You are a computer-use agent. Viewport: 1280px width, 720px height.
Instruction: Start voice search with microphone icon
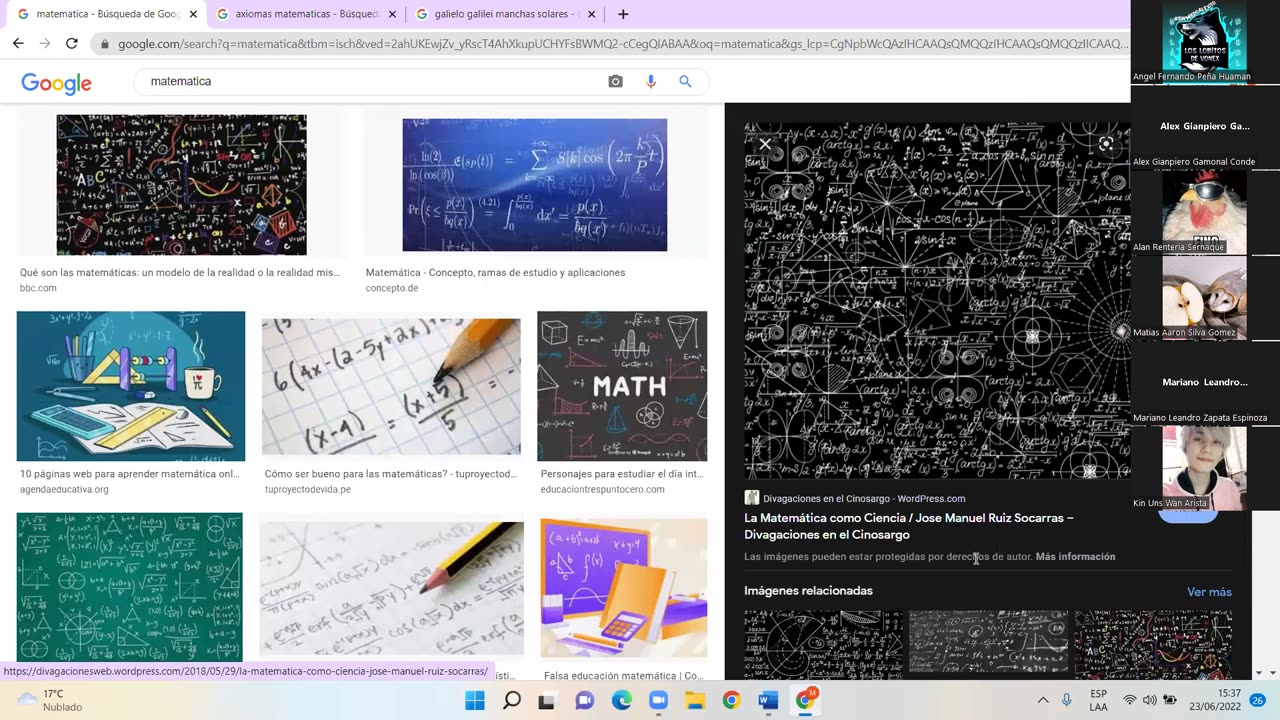tap(651, 81)
